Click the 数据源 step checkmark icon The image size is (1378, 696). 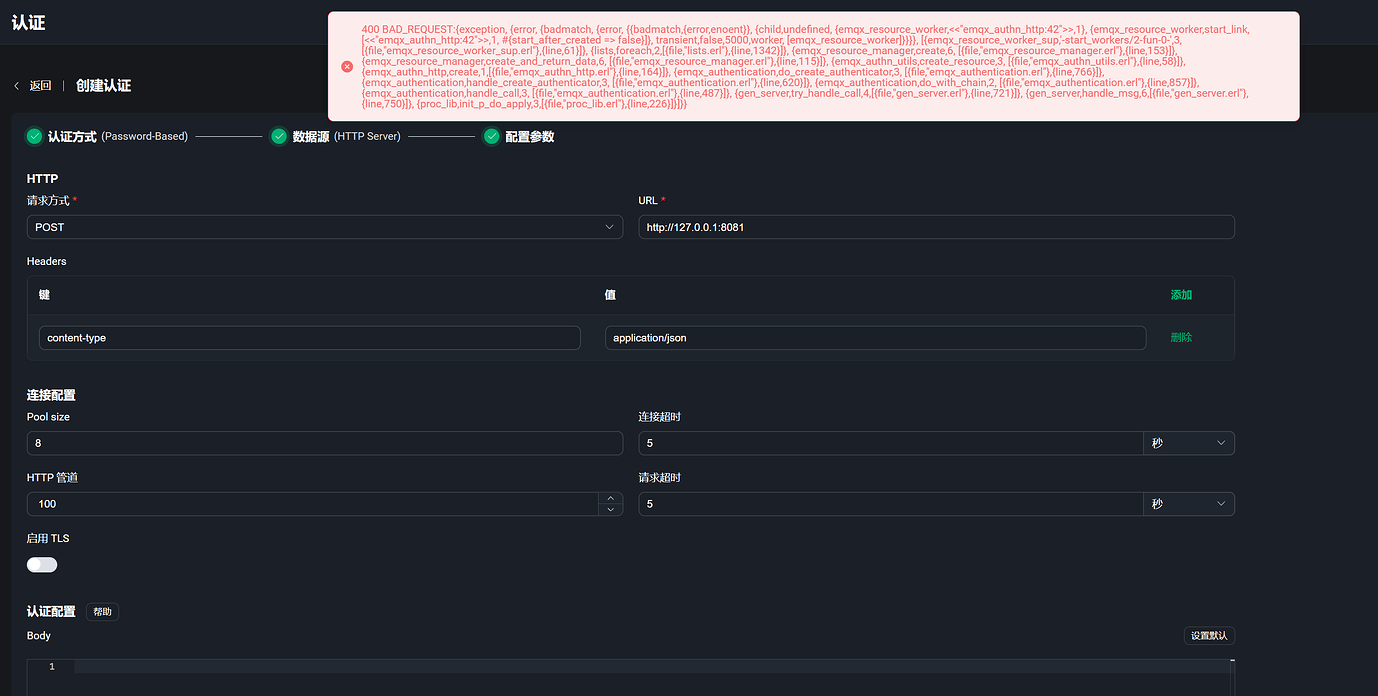[279, 136]
